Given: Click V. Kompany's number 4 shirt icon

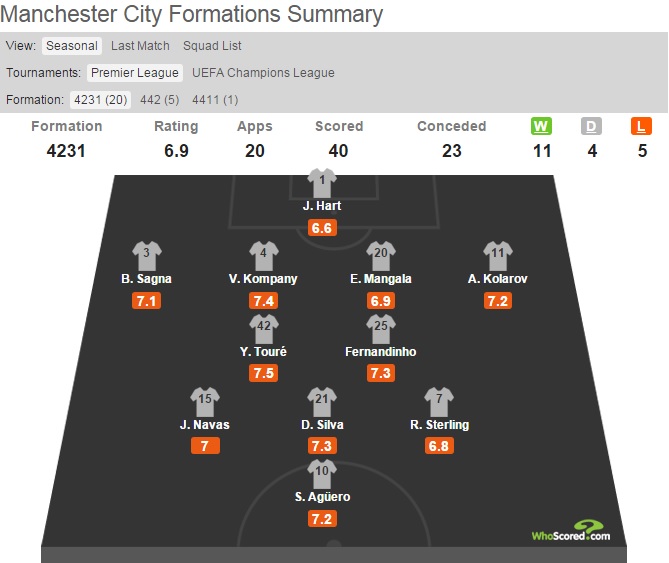Looking at the screenshot, I should pos(263,255).
